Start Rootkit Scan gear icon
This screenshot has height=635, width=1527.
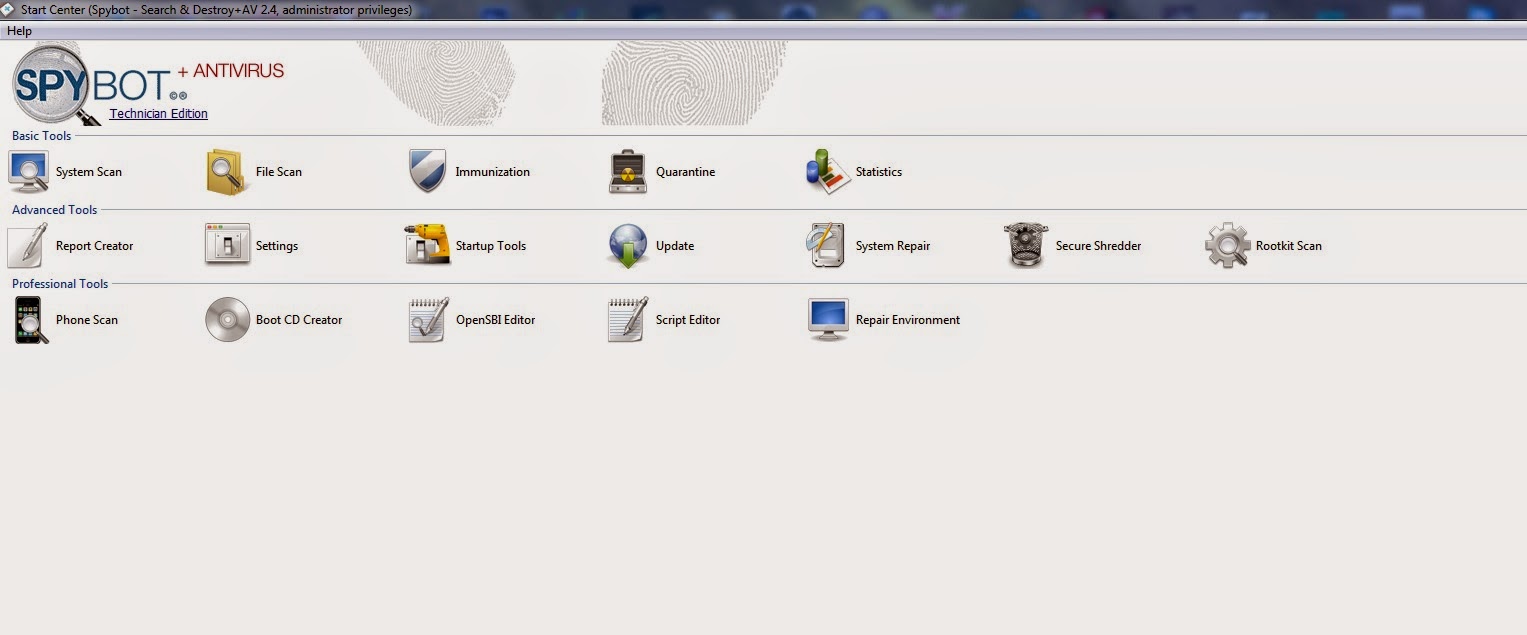1227,245
